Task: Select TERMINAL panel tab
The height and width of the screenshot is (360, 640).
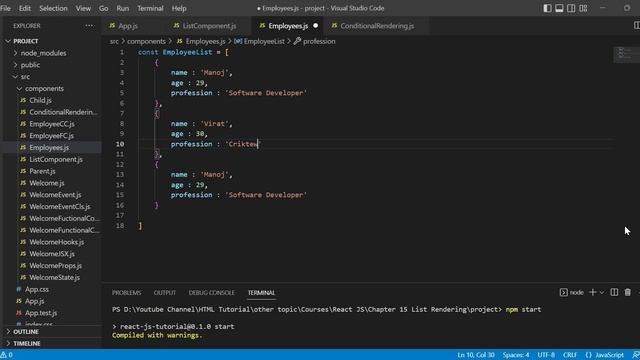Action: point(261,293)
